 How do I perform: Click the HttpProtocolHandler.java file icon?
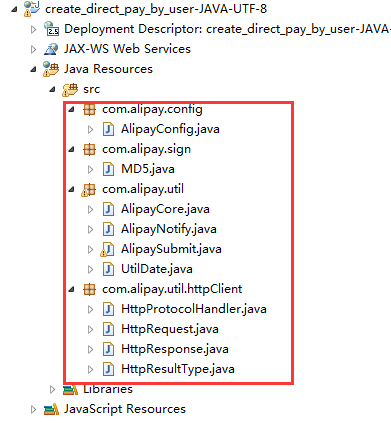108,309
